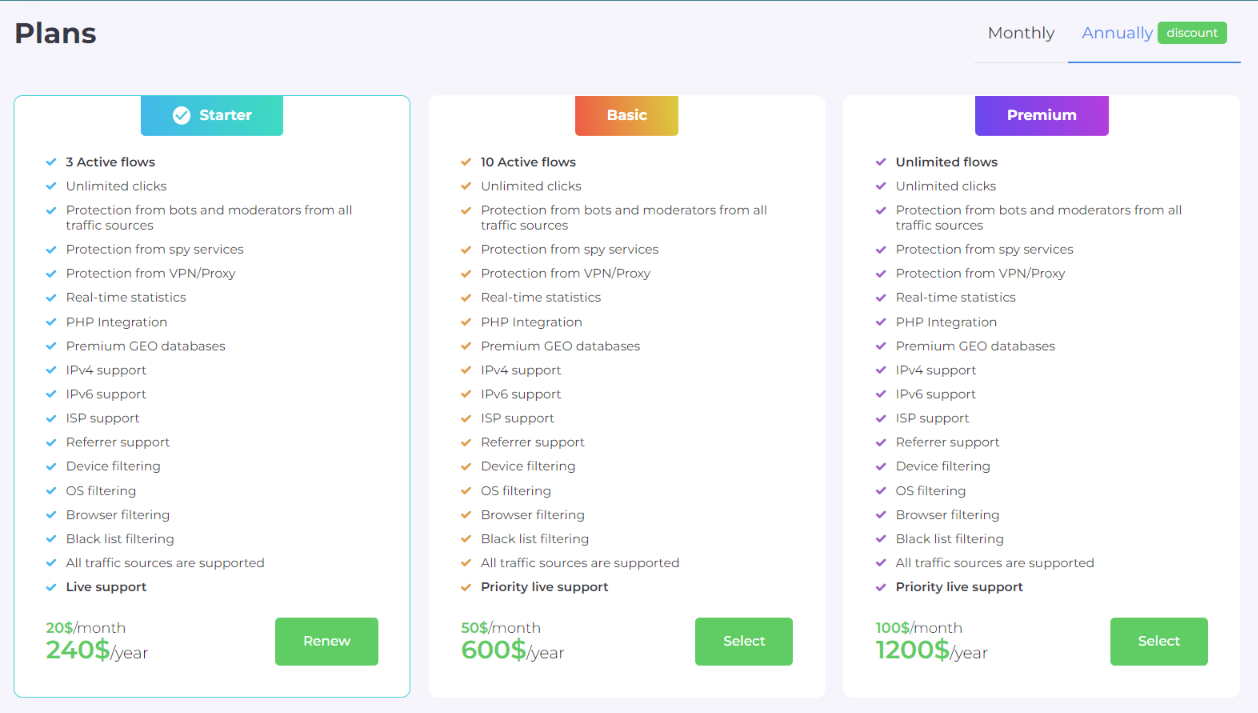Click the Starter plan header label
This screenshot has height=713, width=1258.
(225, 115)
